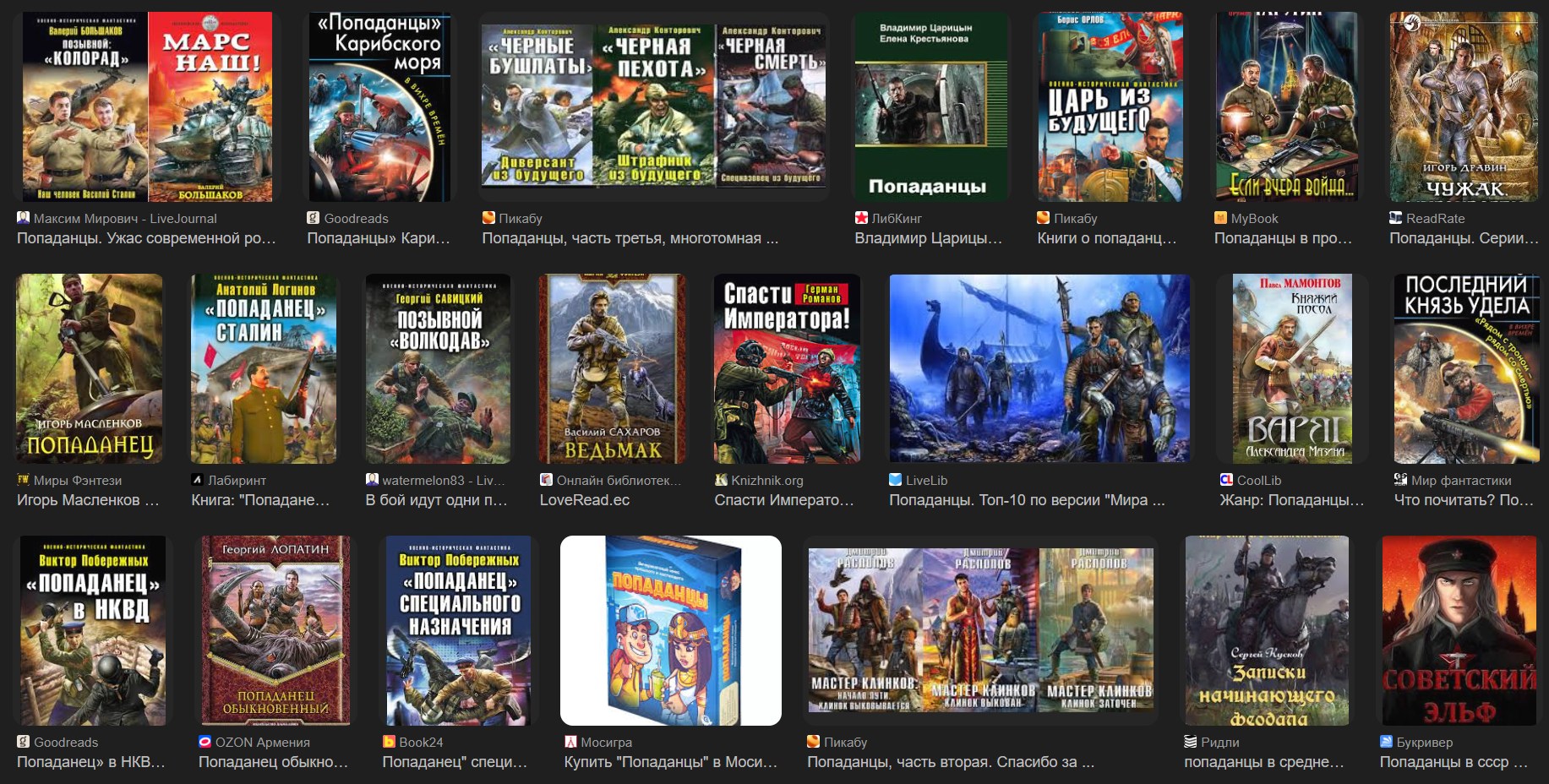Click the ЛибКинг star favicon
Image resolution: width=1549 pixels, height=784 pixels.
click(861, 218)
